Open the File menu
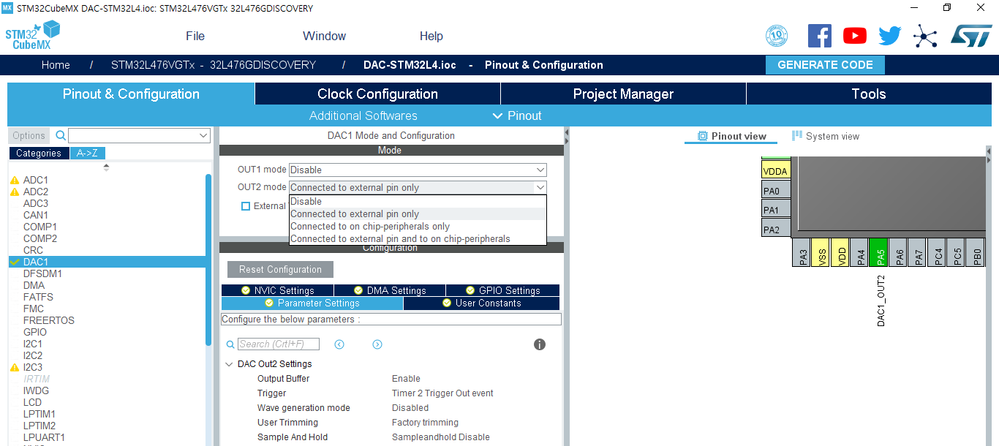999x446 pixels. tap(195, 36)
